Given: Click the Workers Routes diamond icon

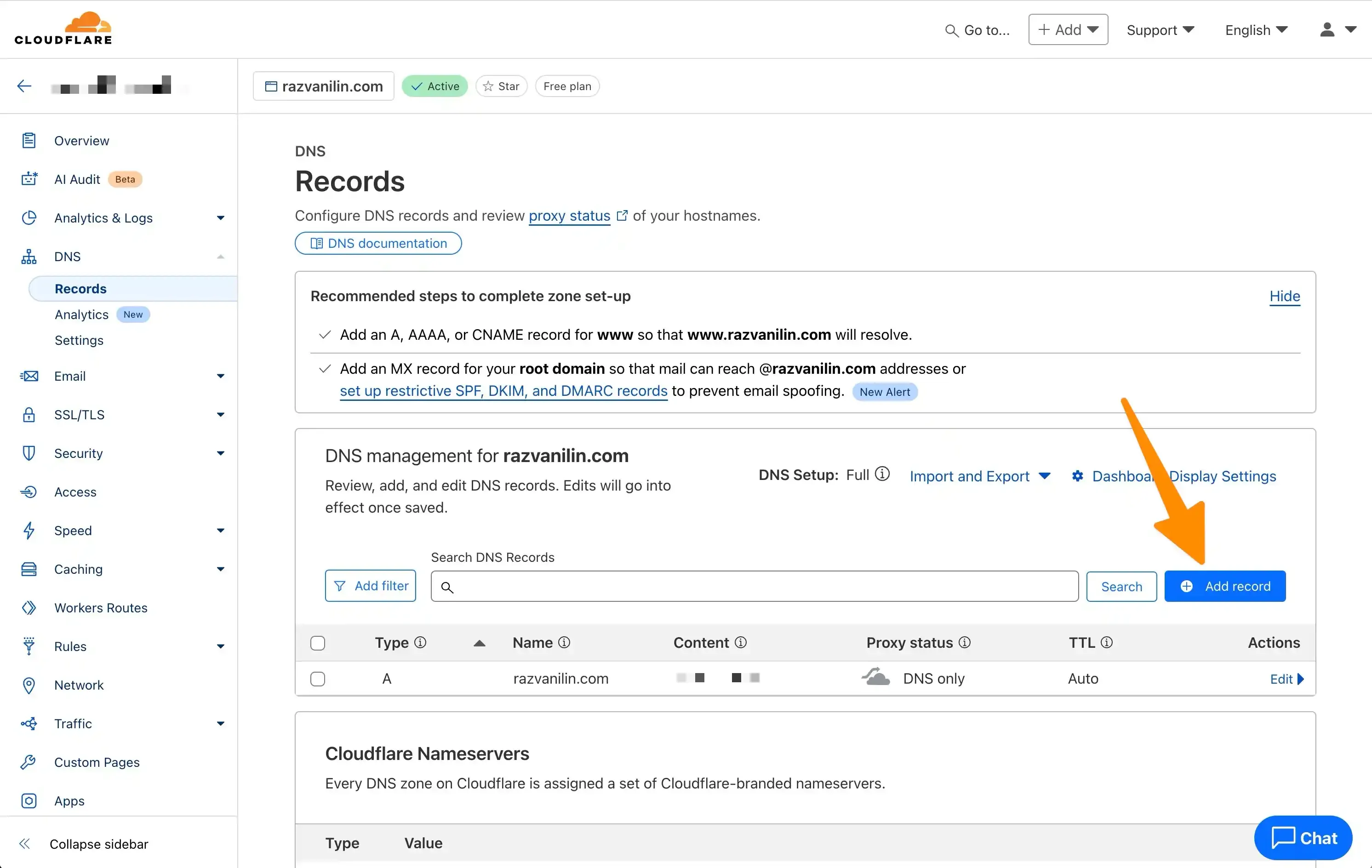Looking at the screenshot, I should pos(29,608).
